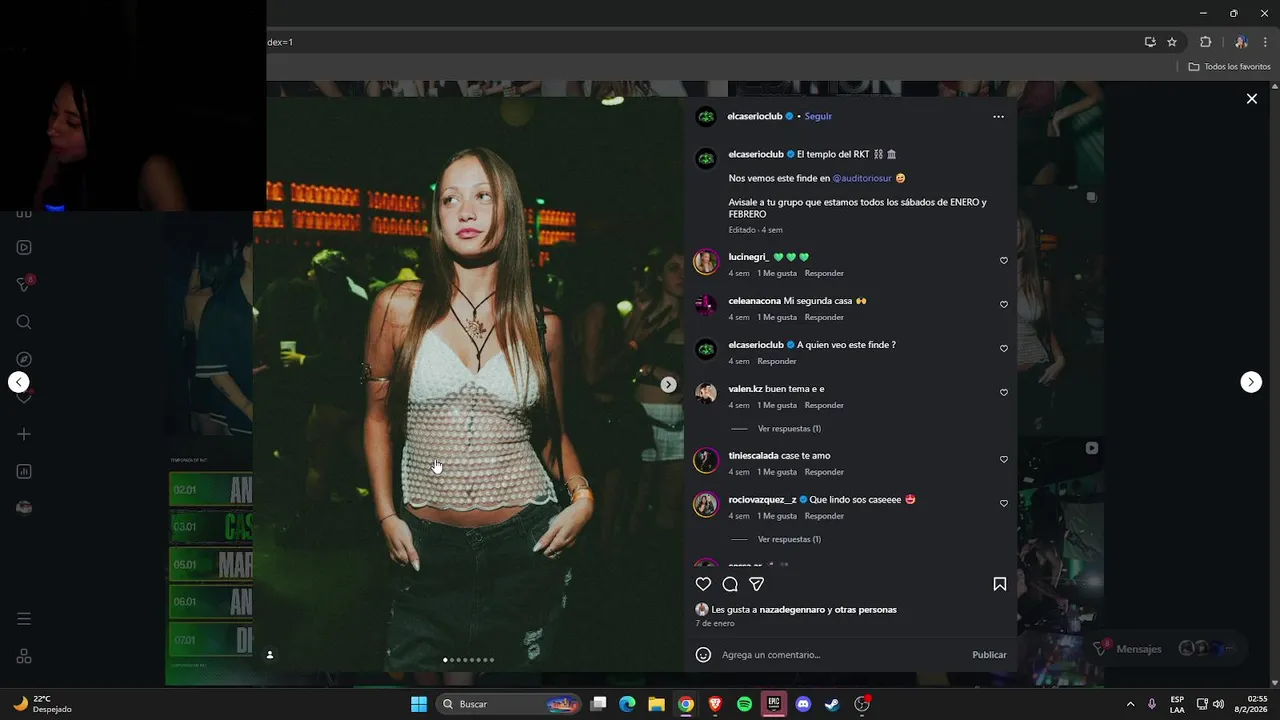Image resolution: width=1280 pixels, height=720 pixels.
Task: Advance to next photo in carousel
Action: click(668, 384)
